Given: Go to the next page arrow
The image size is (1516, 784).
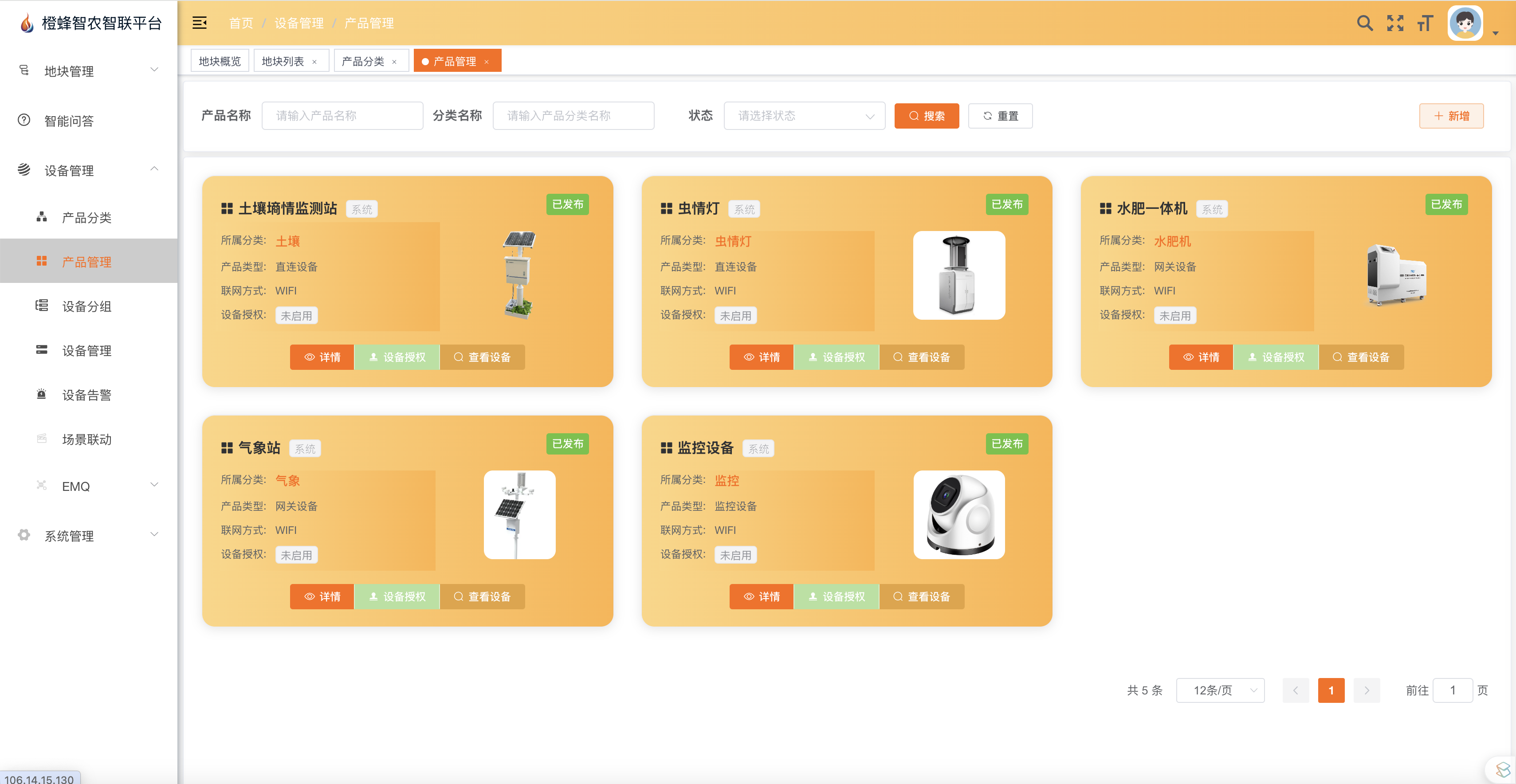Looking at the screenshot, I should click(1367, 690).
